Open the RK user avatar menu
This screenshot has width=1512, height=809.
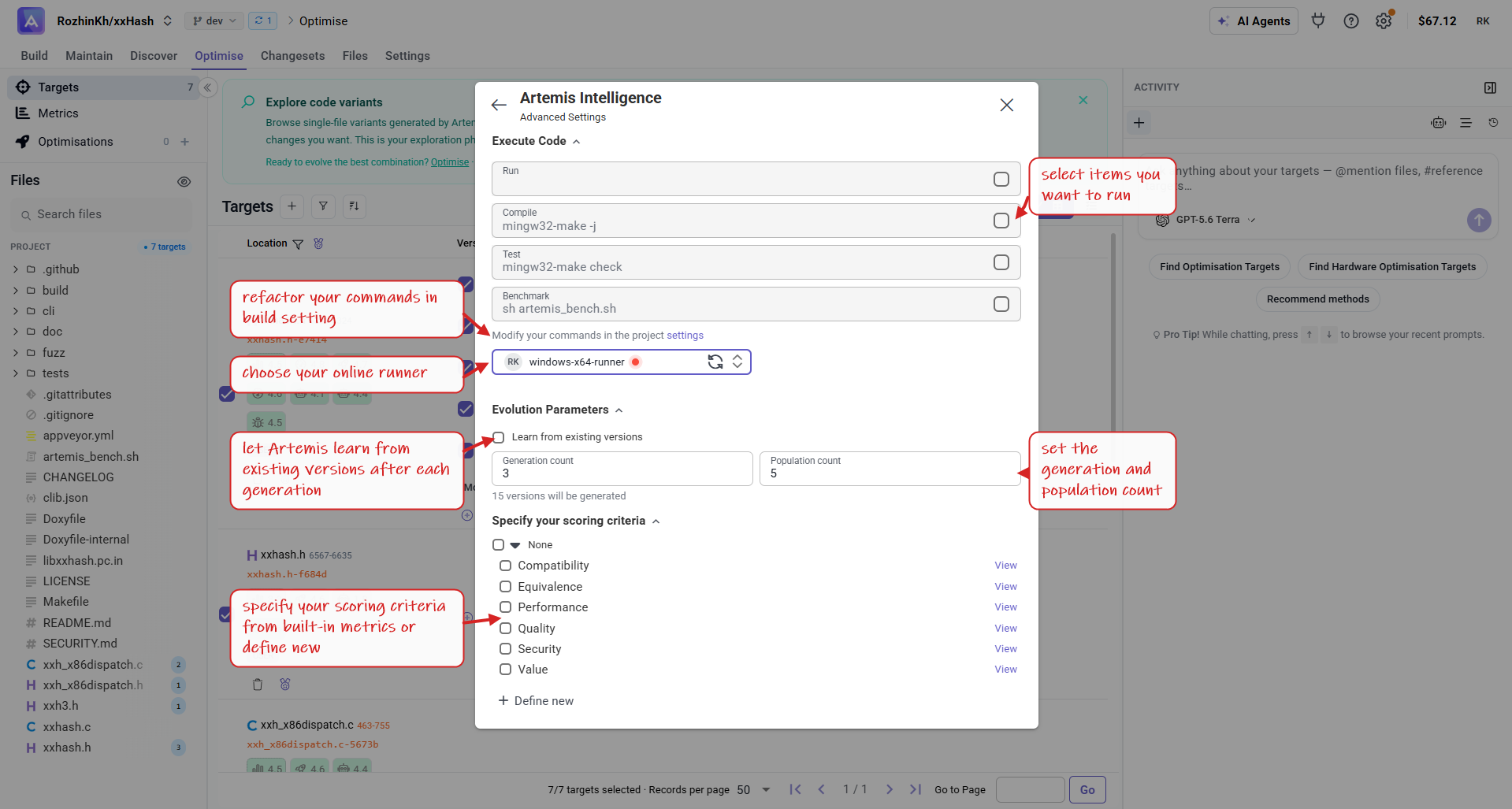[x=1483, y=21]
